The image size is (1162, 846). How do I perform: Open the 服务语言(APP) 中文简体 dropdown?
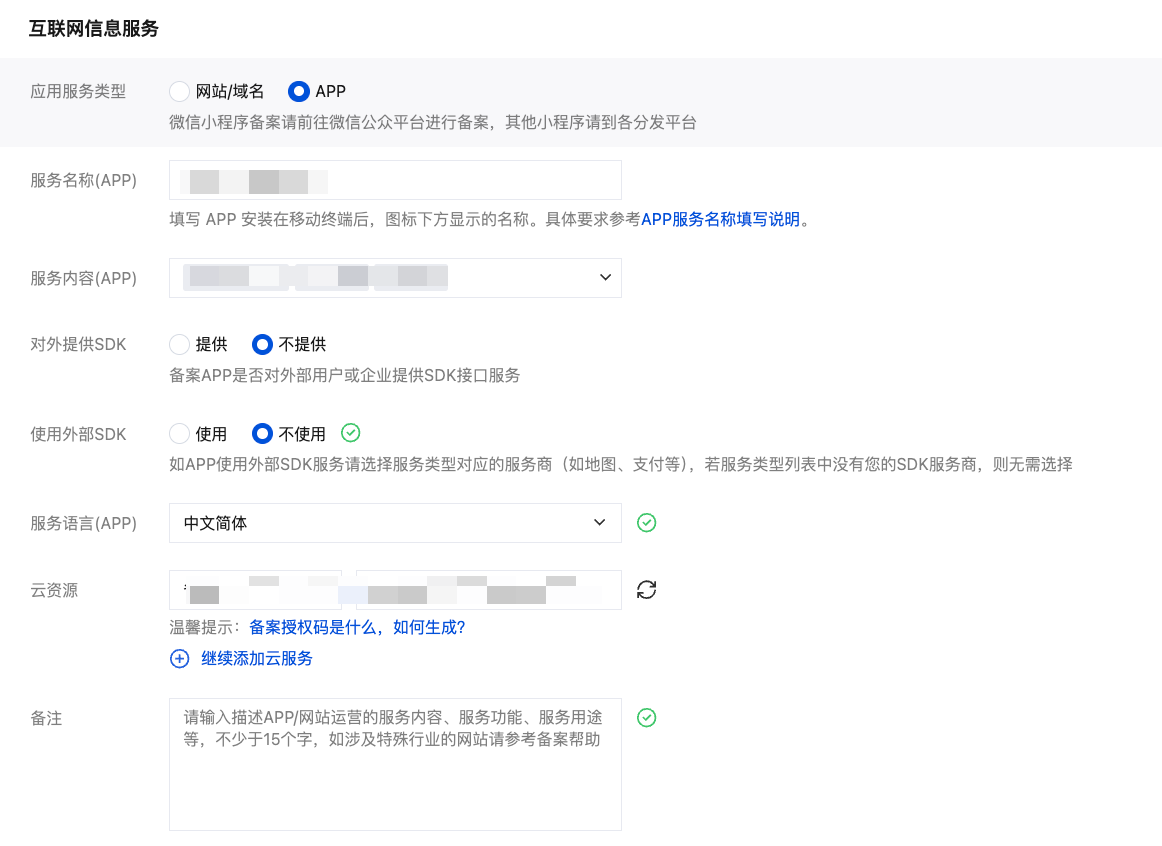point(395,523)
